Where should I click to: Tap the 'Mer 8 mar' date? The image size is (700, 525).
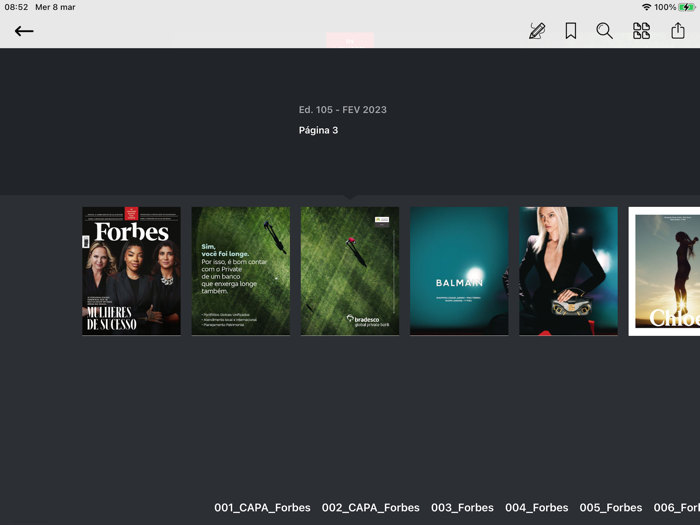point(55,7)
